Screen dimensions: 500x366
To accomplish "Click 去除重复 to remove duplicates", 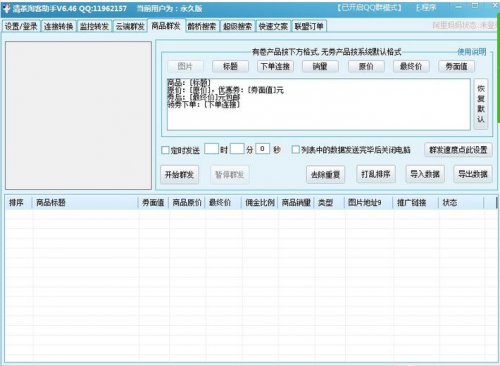I will [x=325, y=174].
